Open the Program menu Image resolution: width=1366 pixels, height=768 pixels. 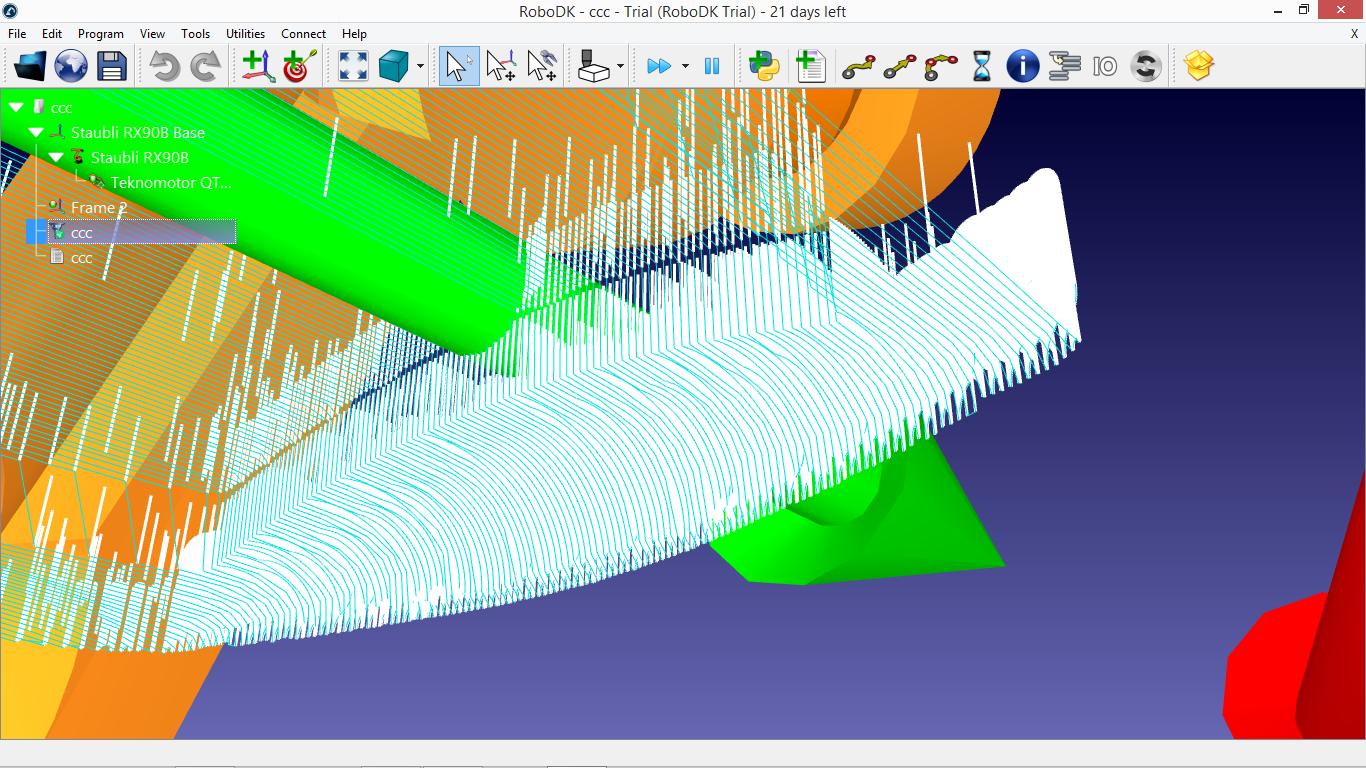pyautogui.click(x=101, y=33)
